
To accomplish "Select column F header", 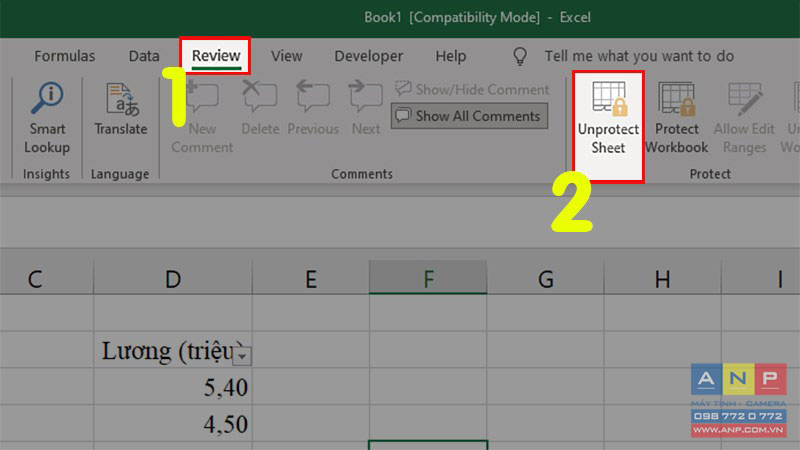I will (428, 277).
